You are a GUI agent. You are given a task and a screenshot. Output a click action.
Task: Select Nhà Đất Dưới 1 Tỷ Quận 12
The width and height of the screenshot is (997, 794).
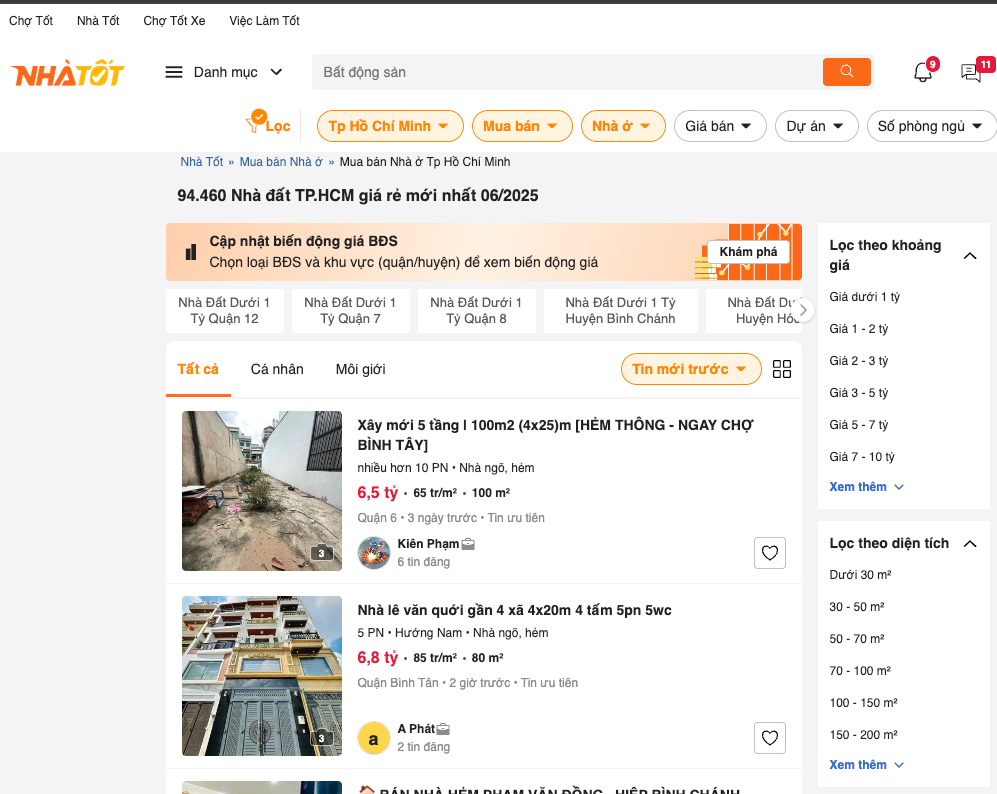tap(224, 311)
